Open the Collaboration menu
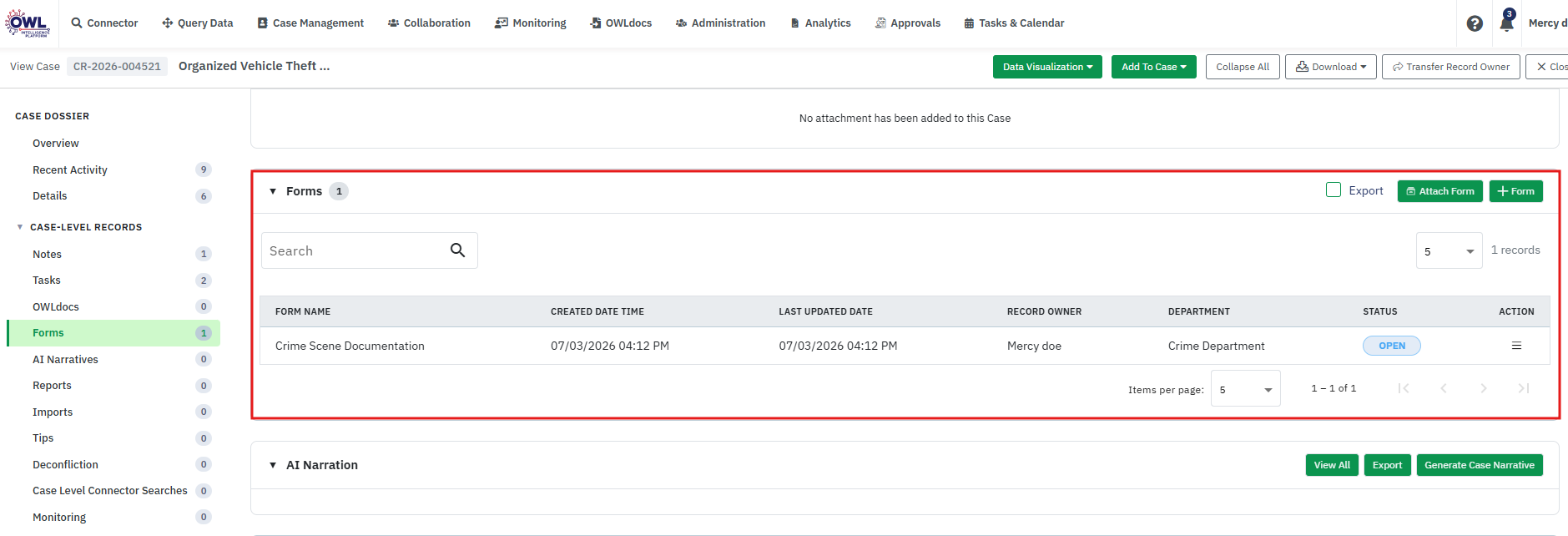This screenshot has height=536, width=1568. click(429, 23)
